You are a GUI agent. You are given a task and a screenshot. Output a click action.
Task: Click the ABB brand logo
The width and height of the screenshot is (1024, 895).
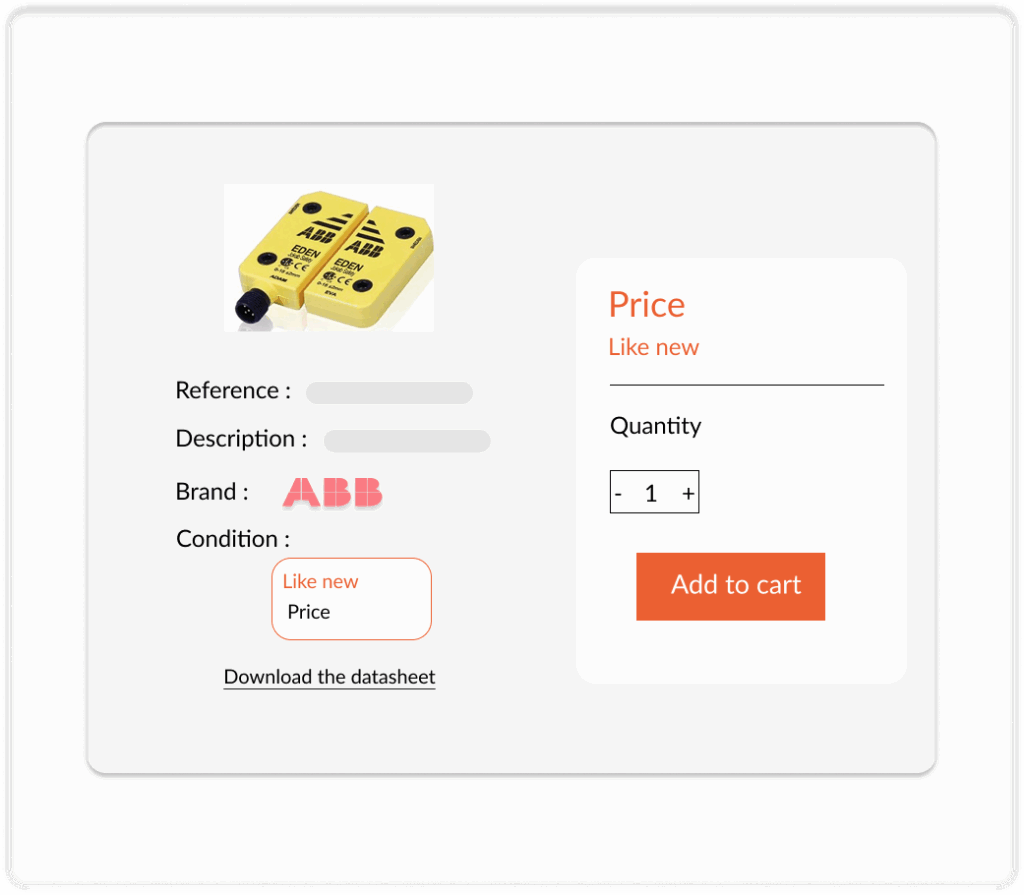(x=332, y=492)
